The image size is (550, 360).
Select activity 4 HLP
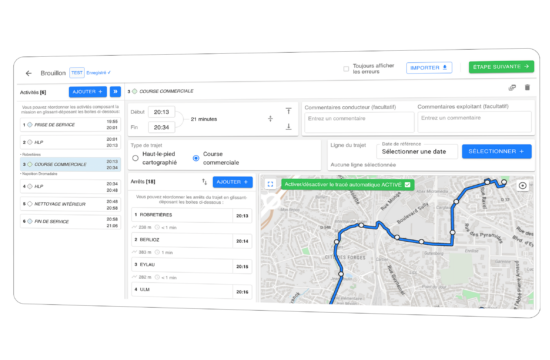[71, 186]
